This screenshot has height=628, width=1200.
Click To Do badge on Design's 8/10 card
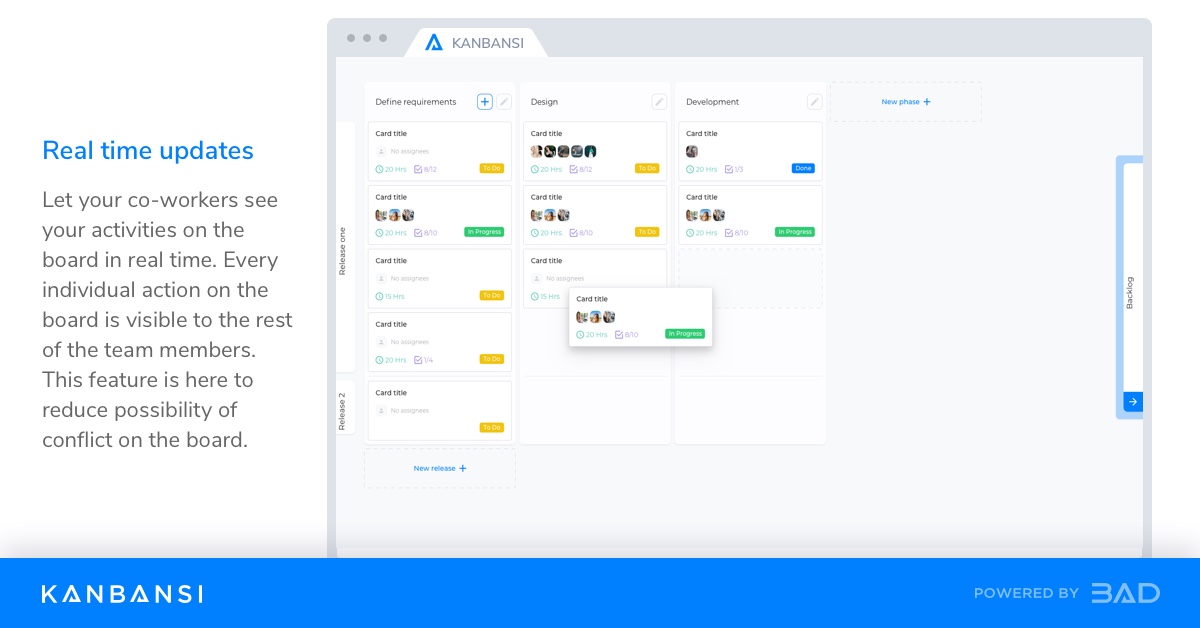click(x=647, y=232)
